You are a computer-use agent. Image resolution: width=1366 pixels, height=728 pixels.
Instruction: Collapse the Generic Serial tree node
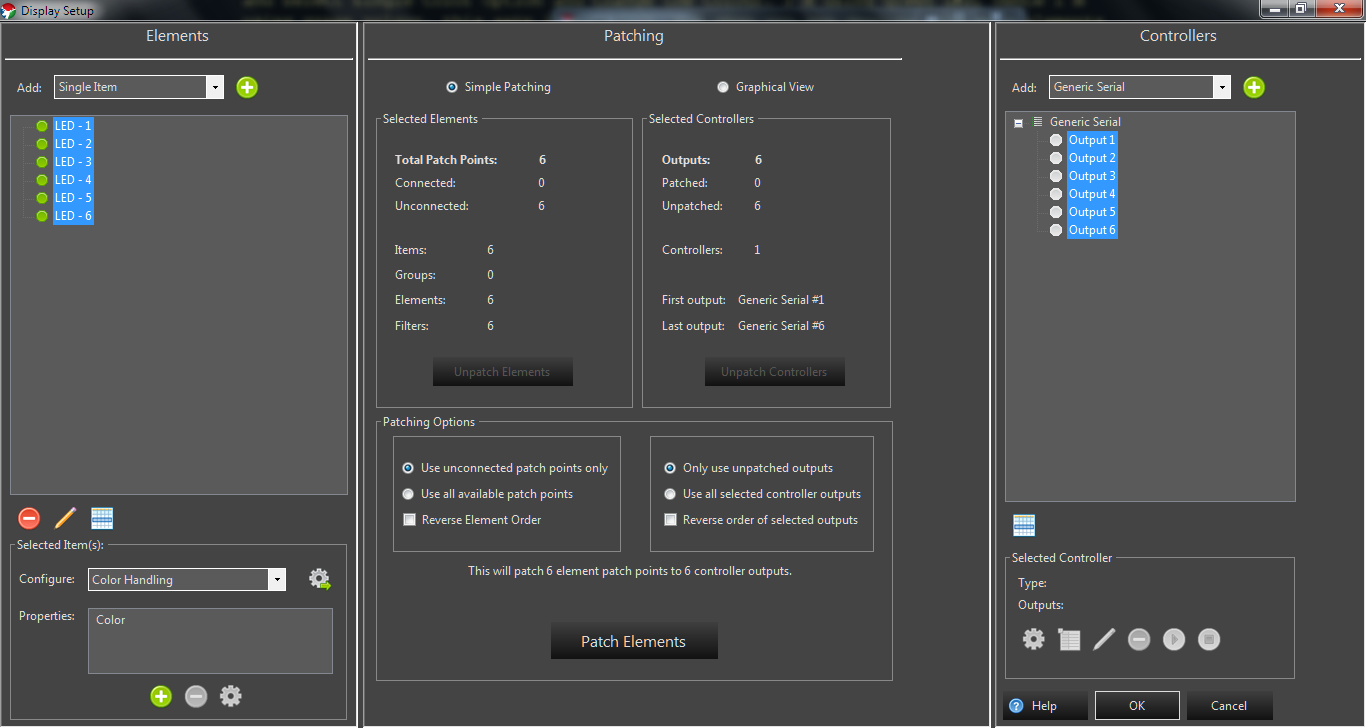pyautogui.click(x=1019, y=123)
